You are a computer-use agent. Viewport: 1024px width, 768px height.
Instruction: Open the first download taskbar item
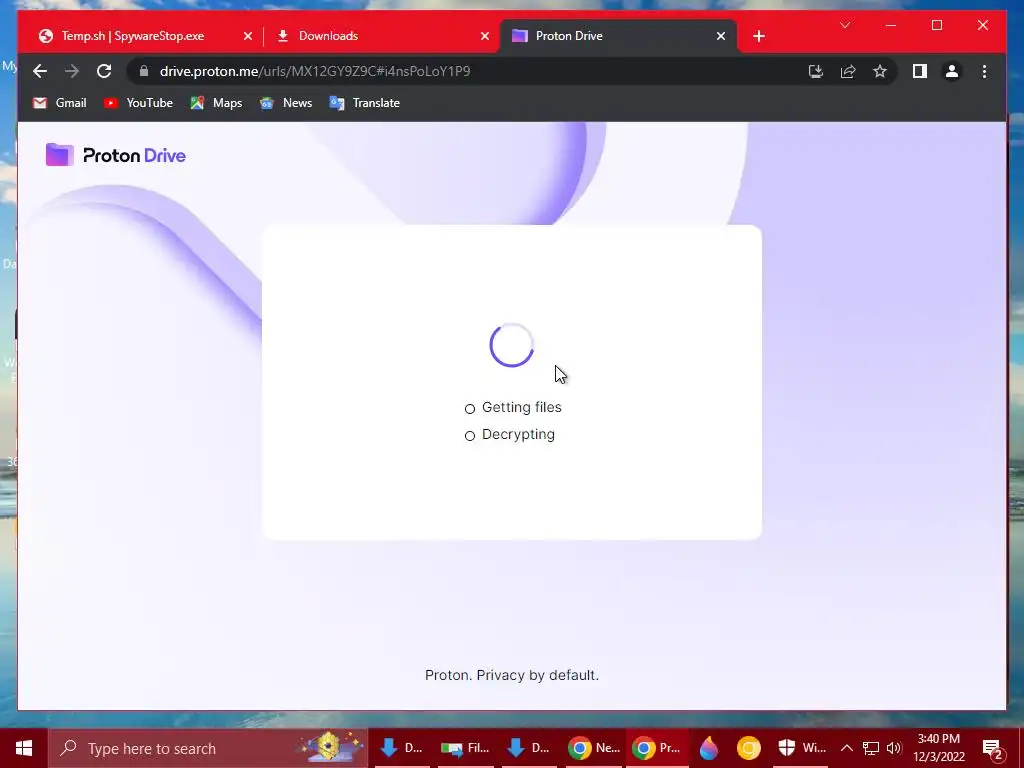click(400, 748)
